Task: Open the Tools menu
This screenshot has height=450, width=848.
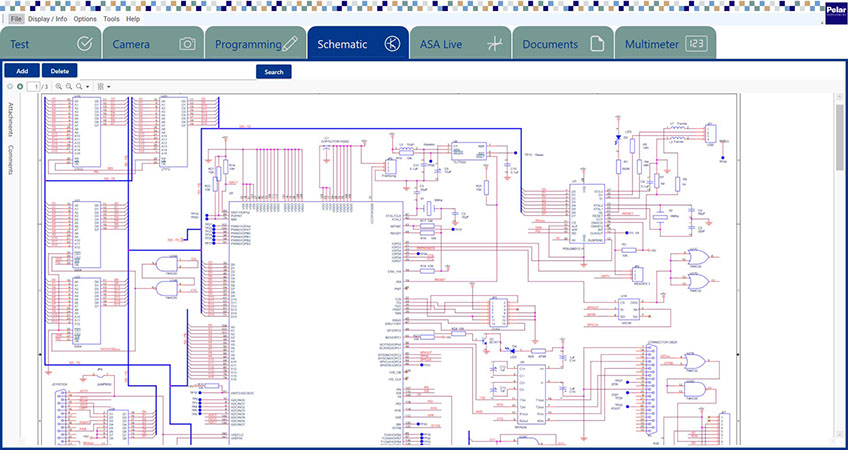Action: coord(111,19)
